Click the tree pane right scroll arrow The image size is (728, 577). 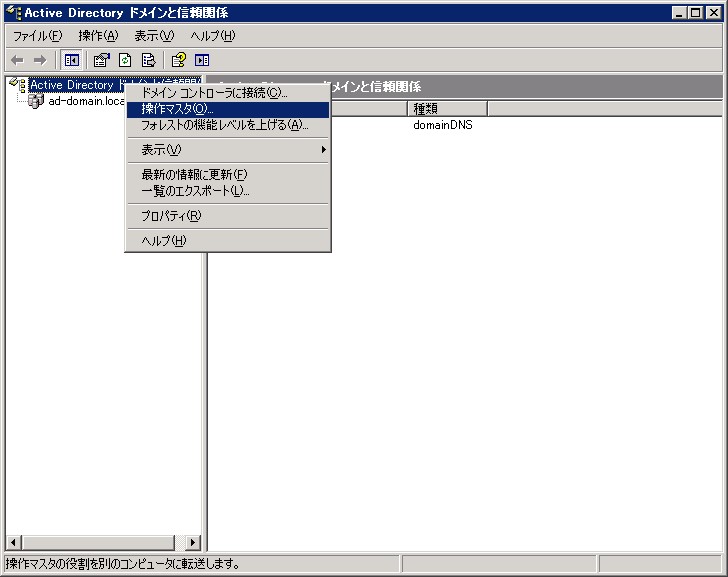[193, 542]
